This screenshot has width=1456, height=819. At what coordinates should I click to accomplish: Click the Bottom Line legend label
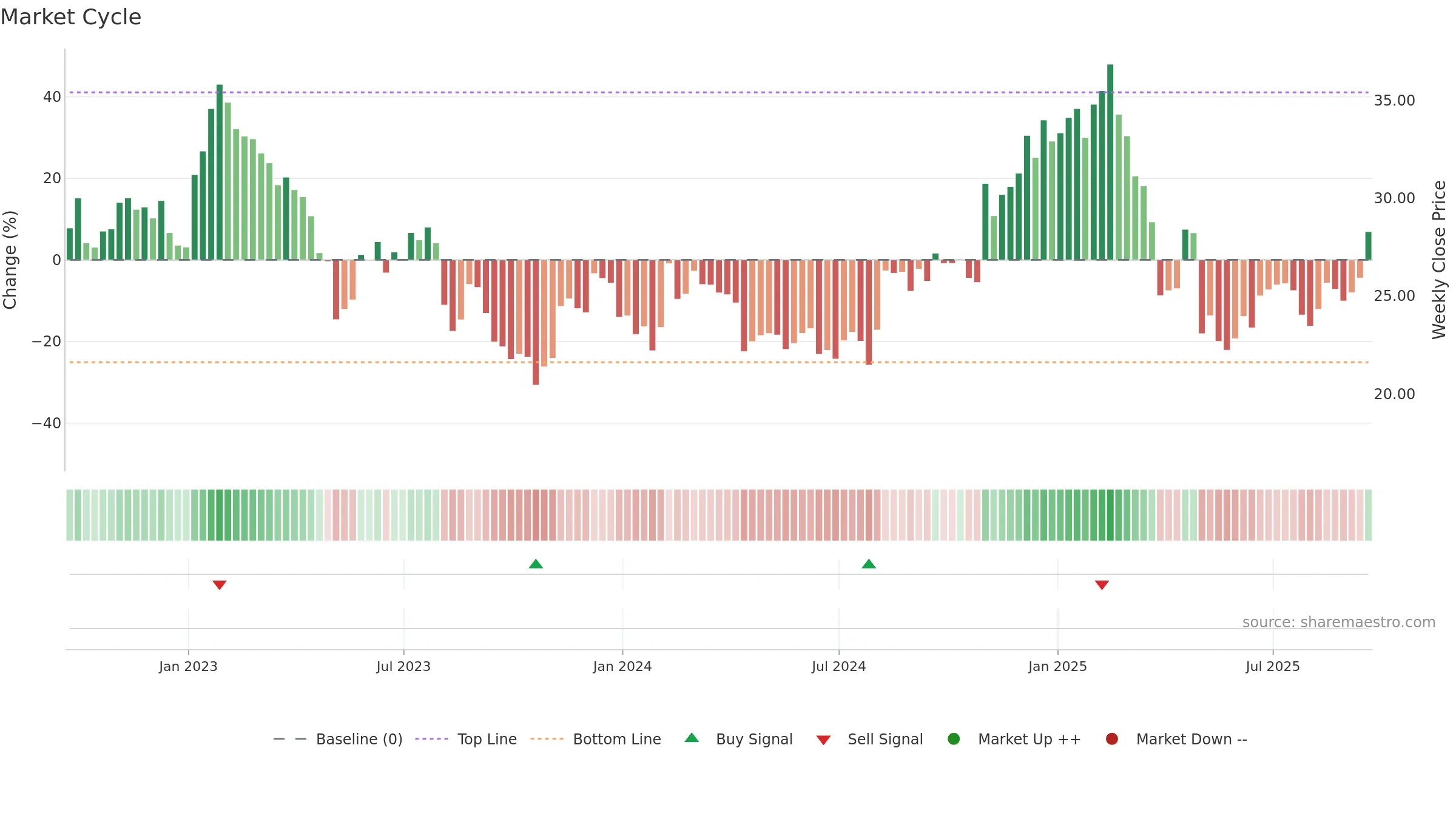pyautogui.click(x=617, y=739)
